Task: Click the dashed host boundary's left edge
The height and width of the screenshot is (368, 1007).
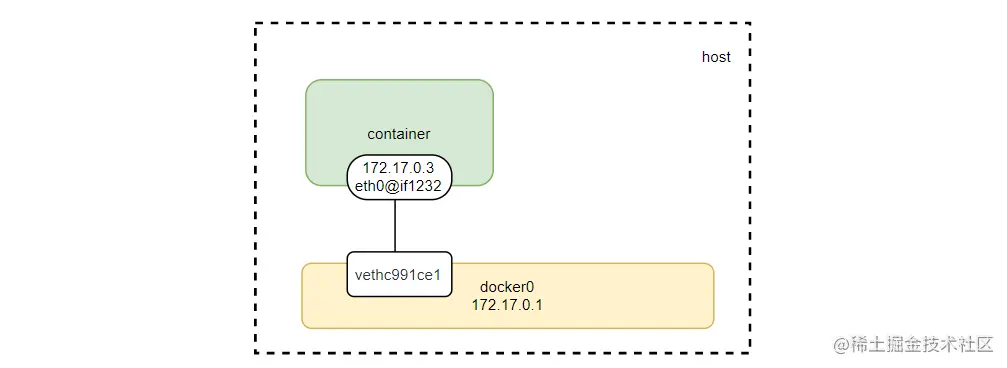Action: pos(256,188)
